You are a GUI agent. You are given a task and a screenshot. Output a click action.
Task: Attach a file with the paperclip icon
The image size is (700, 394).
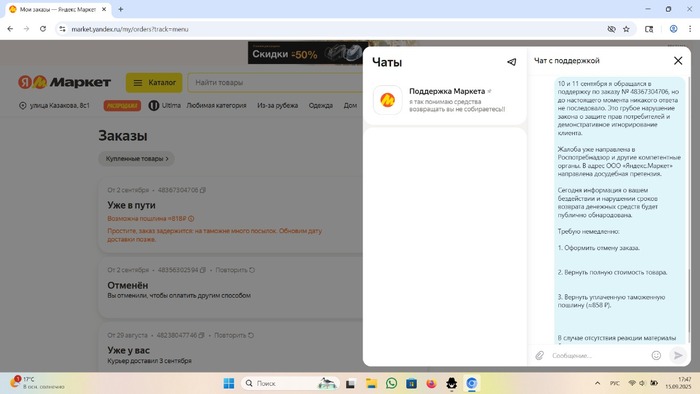pos(540,355)
